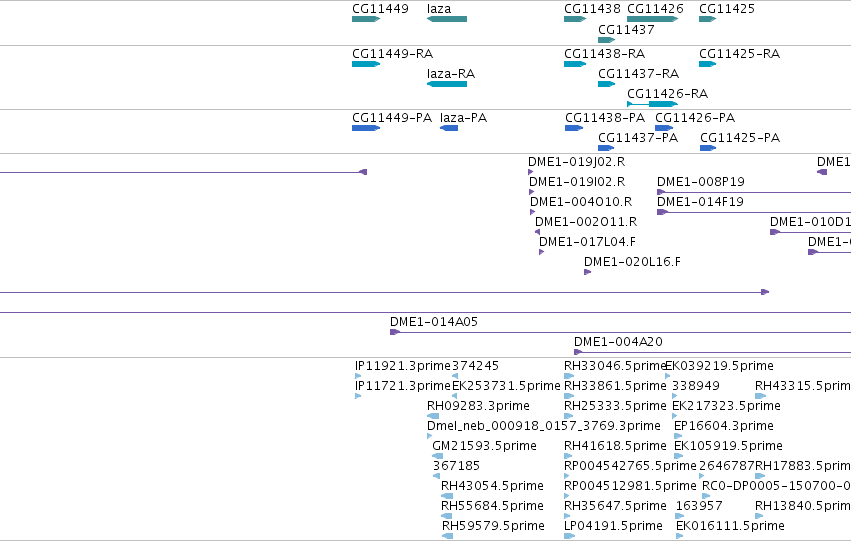Select the CG11426 gene bar
The width and height of the screenshot is (851, 541).
pos(652,19)
